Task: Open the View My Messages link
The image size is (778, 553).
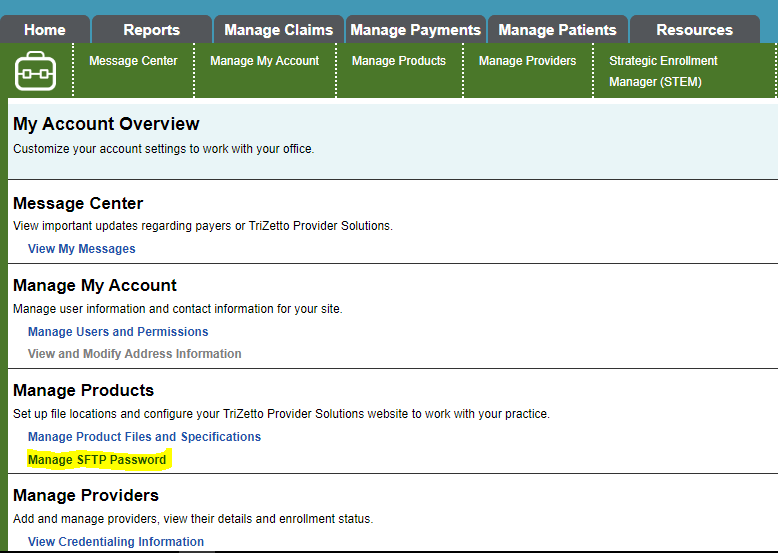Action: coord(81,248)
